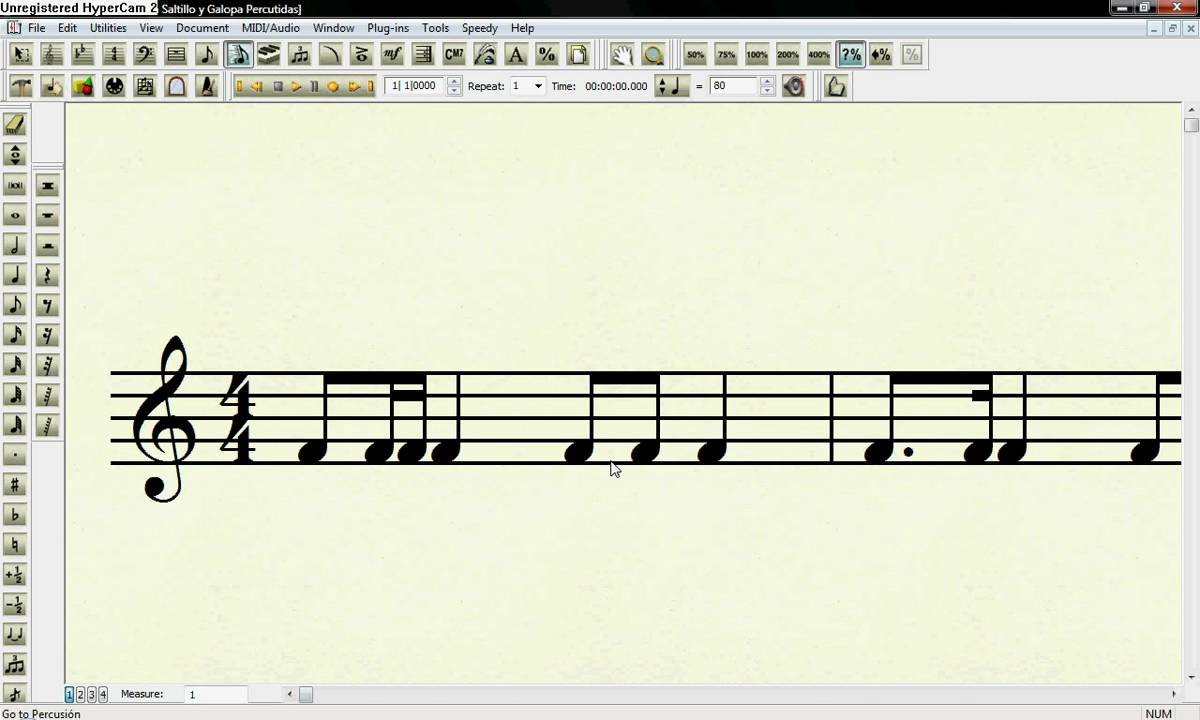Toggle the Natural accidental in the palette
The image size is (1200, 720).
click(x=15, y=545)
